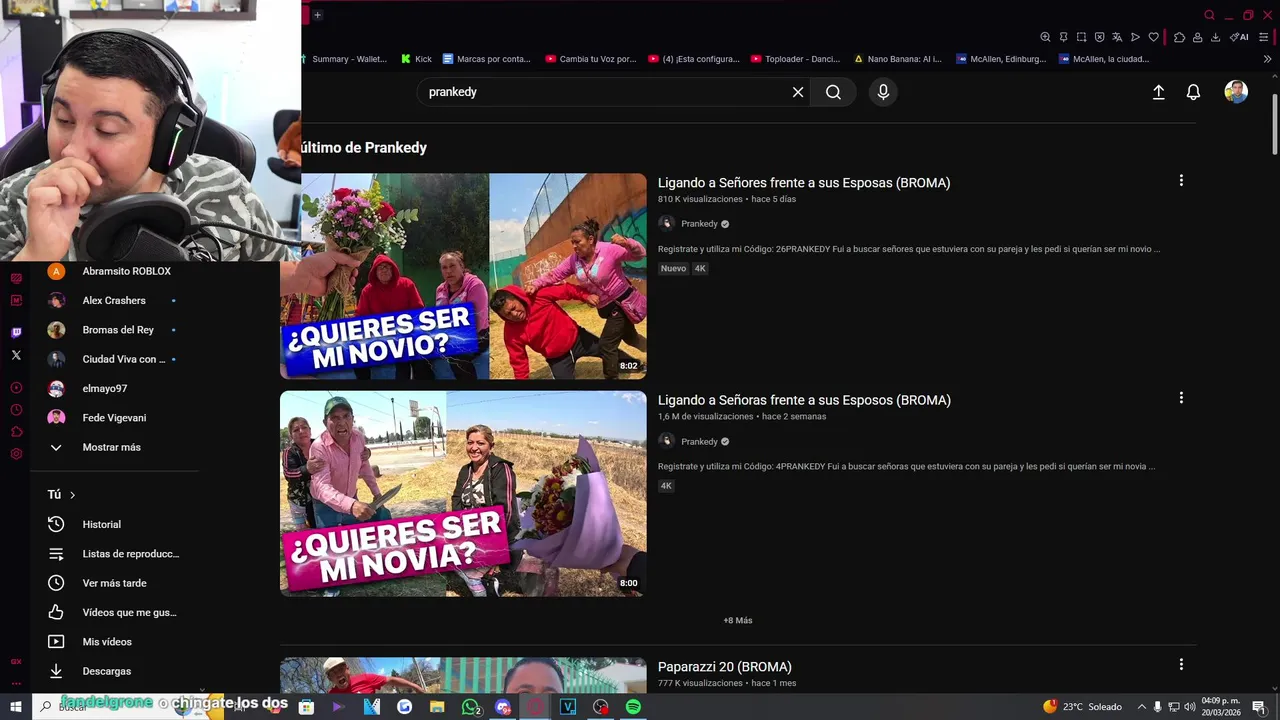Show more bookmarks with double chevron

1268,59
